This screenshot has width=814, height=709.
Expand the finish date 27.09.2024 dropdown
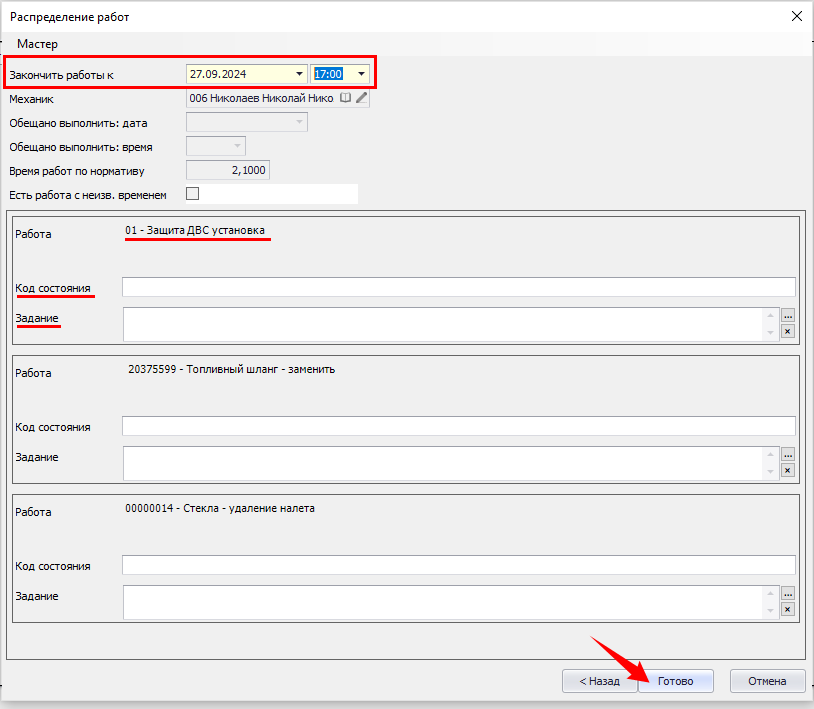(x=299, y=74)
